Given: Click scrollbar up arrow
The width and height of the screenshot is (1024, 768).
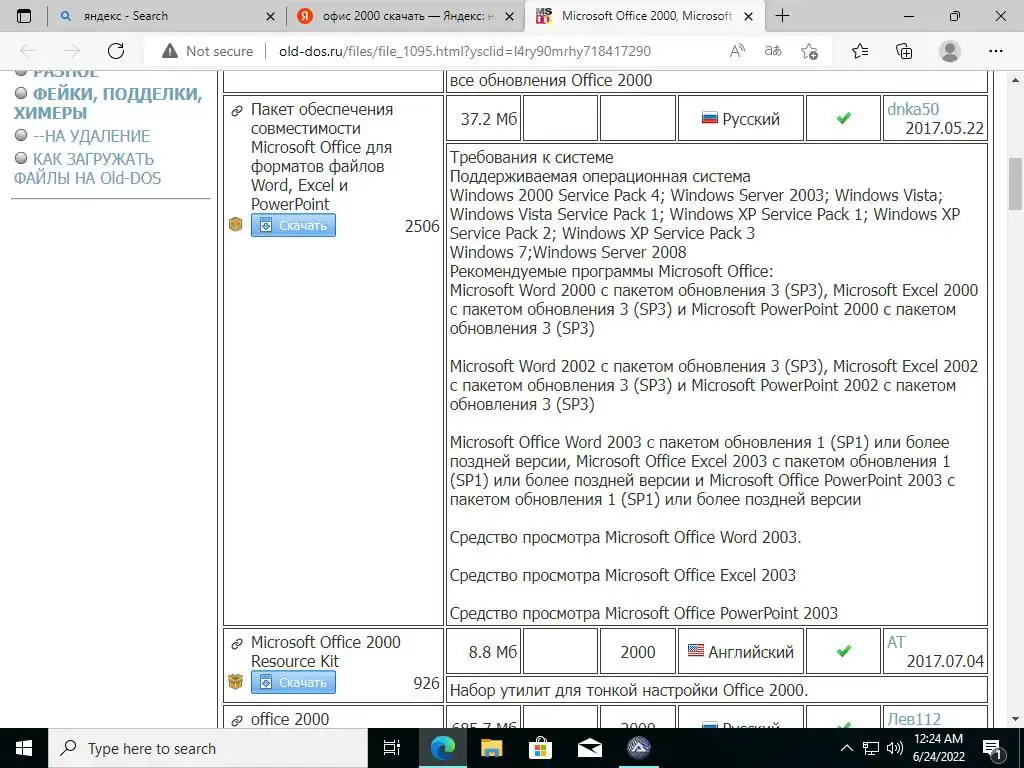Looking at the screenshot, I should coord(1016,80).
